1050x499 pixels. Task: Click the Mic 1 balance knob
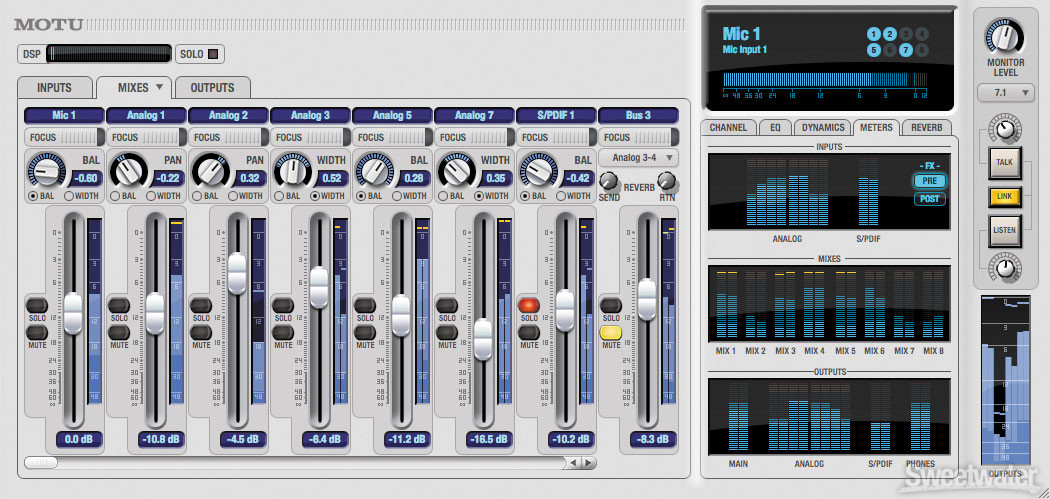pos(44,172)
